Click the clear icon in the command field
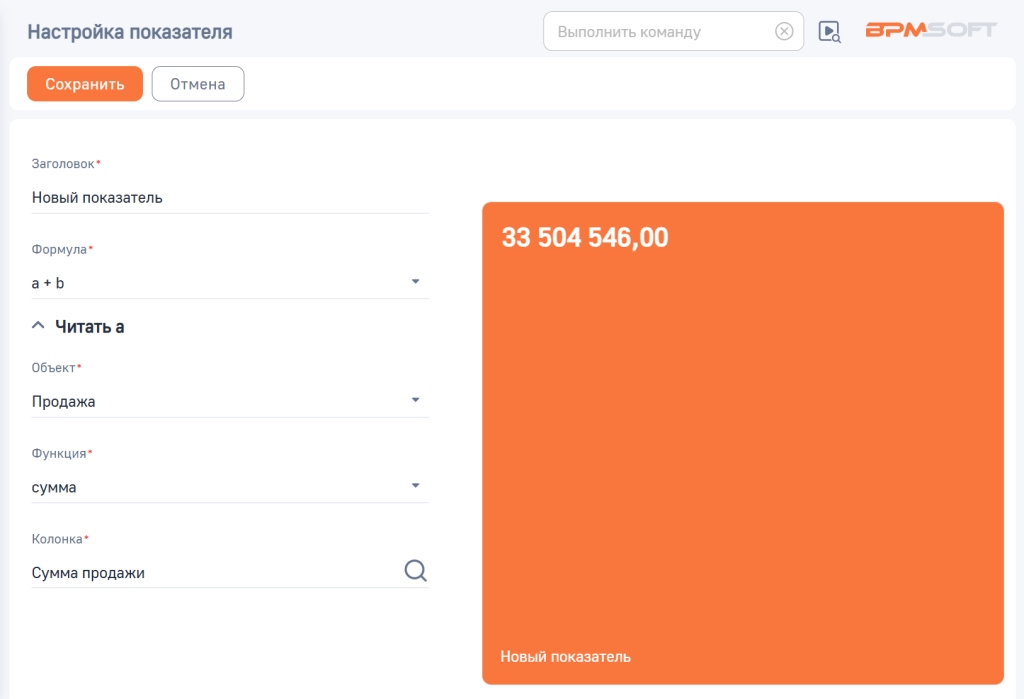 (x=784, y=31)
